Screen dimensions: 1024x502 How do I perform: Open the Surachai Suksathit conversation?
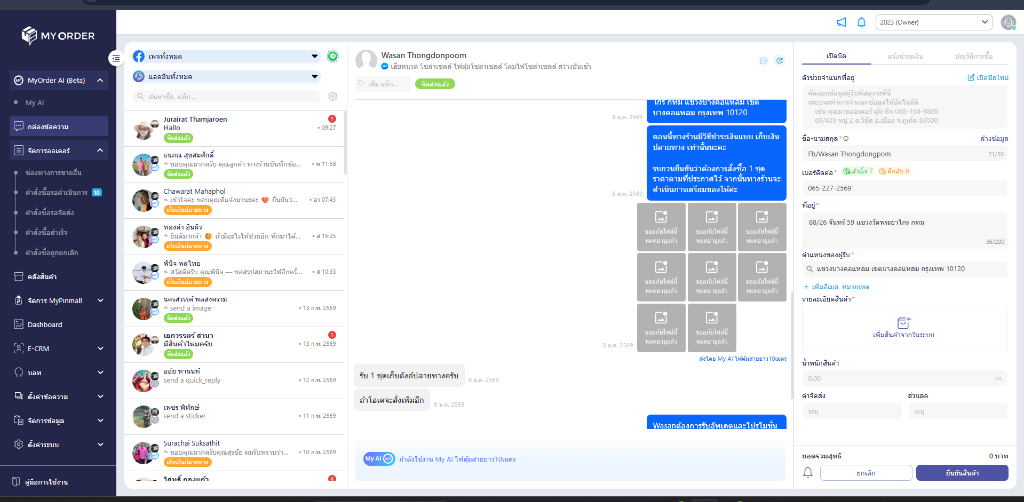(x=234, y=453)
